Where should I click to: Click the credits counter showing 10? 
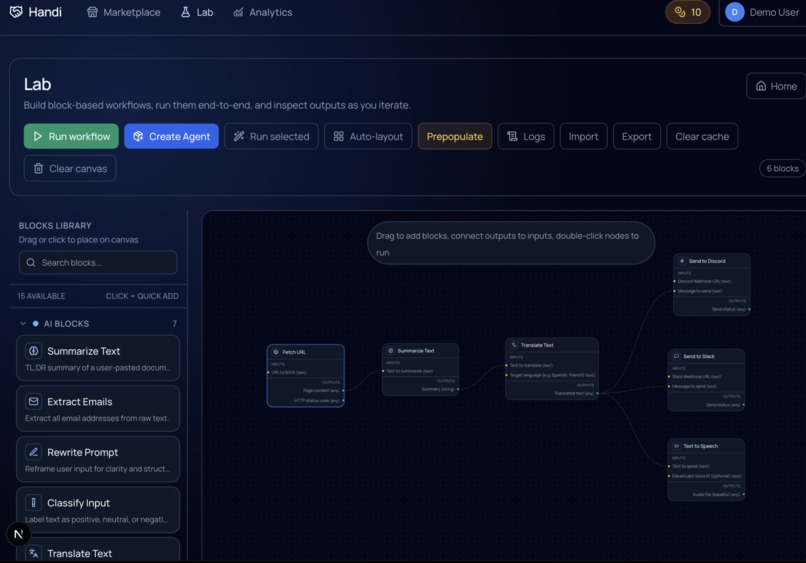click(688, 12)
